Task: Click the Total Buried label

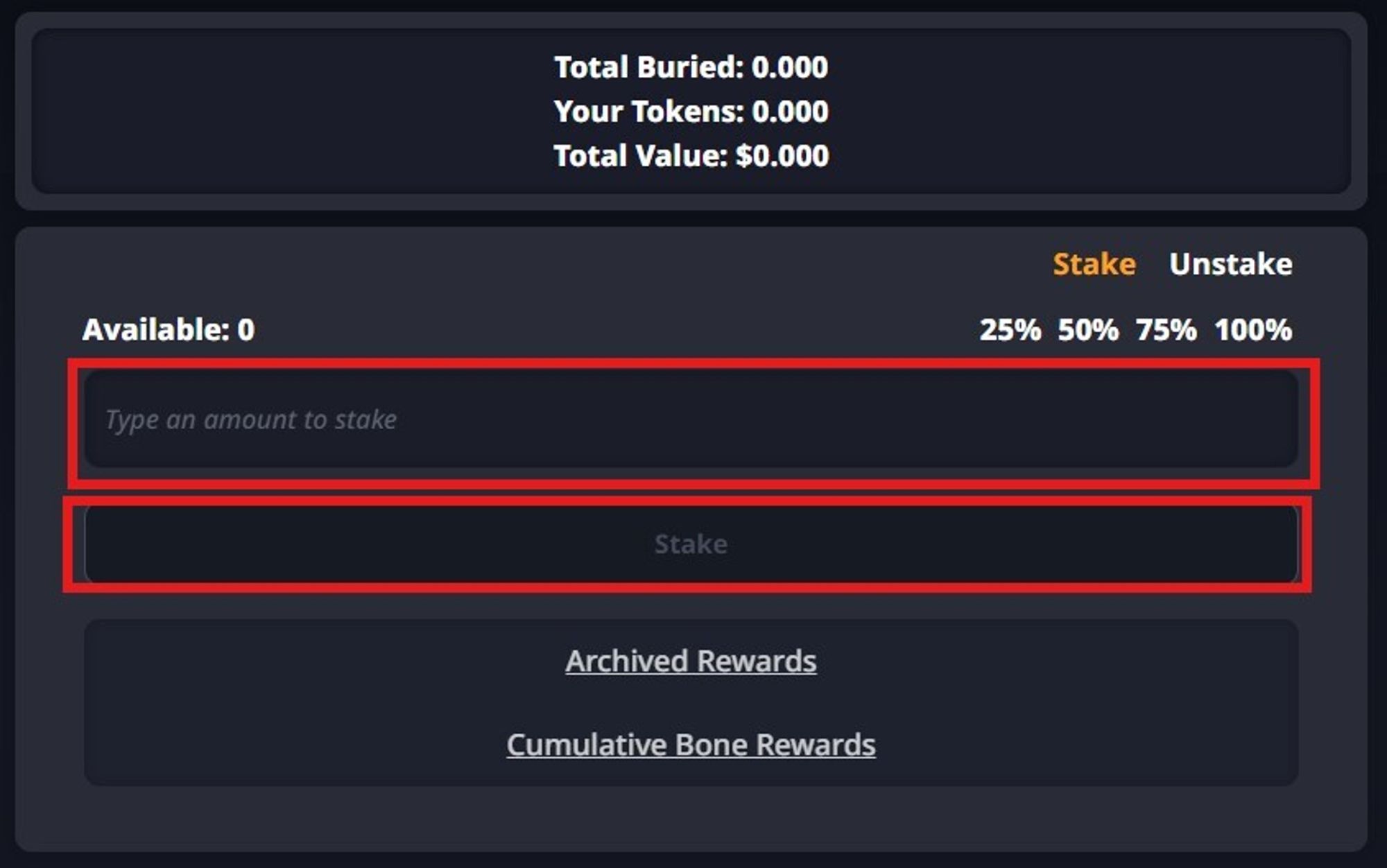Action: pyautogui.click(x=648, y=67)
